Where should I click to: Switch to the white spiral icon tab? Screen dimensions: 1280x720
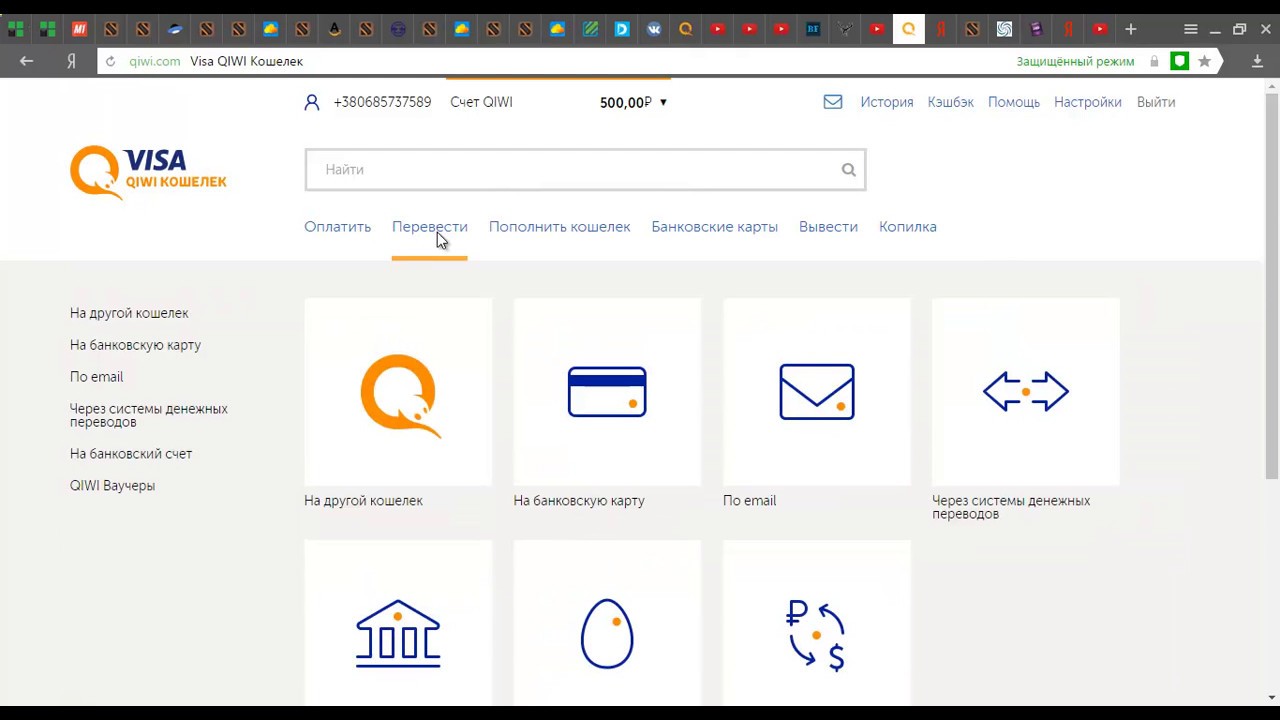(1004, 29)
